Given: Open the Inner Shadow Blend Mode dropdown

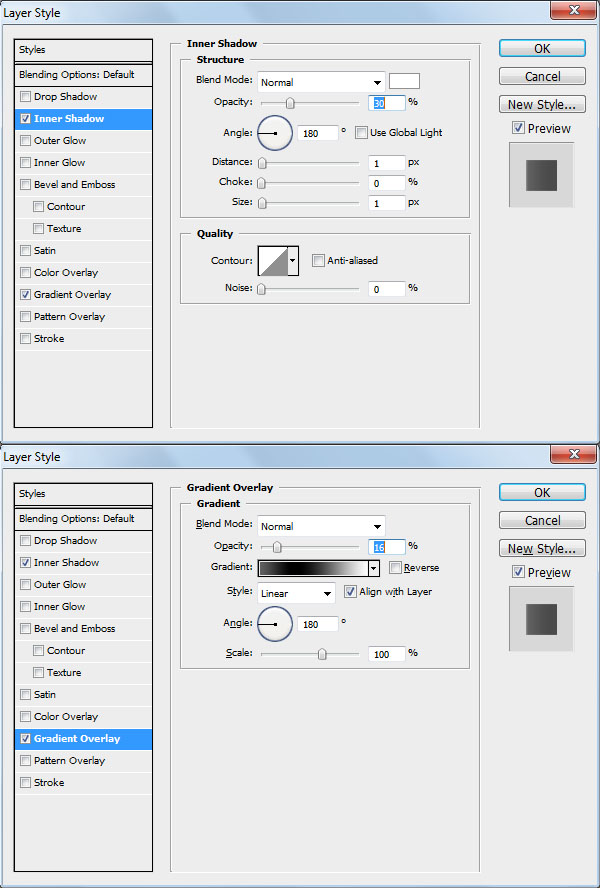Looking at the screenshot, I should [x=321, y=82].
